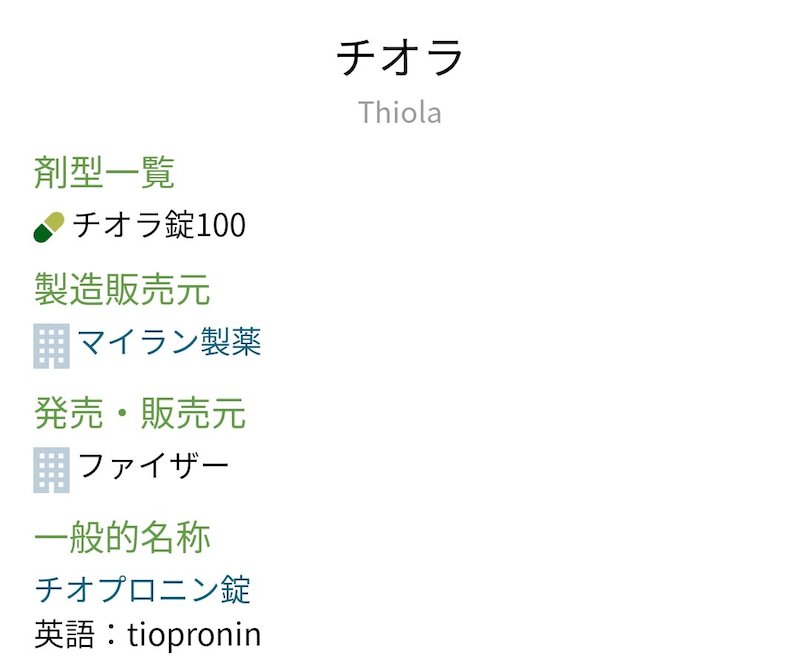This screenshot has width=800, height=659.
Task: Click the light green half of the capsule icon
Action: coord(56,221)
